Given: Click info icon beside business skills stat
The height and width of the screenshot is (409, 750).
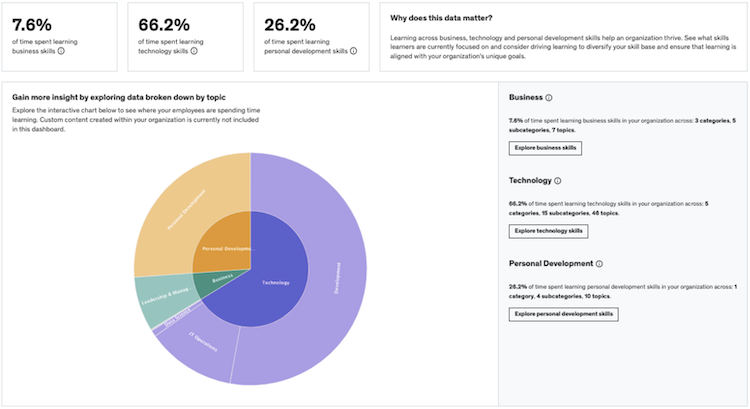Looking at the screenshot, I should (x=62, y=50).
